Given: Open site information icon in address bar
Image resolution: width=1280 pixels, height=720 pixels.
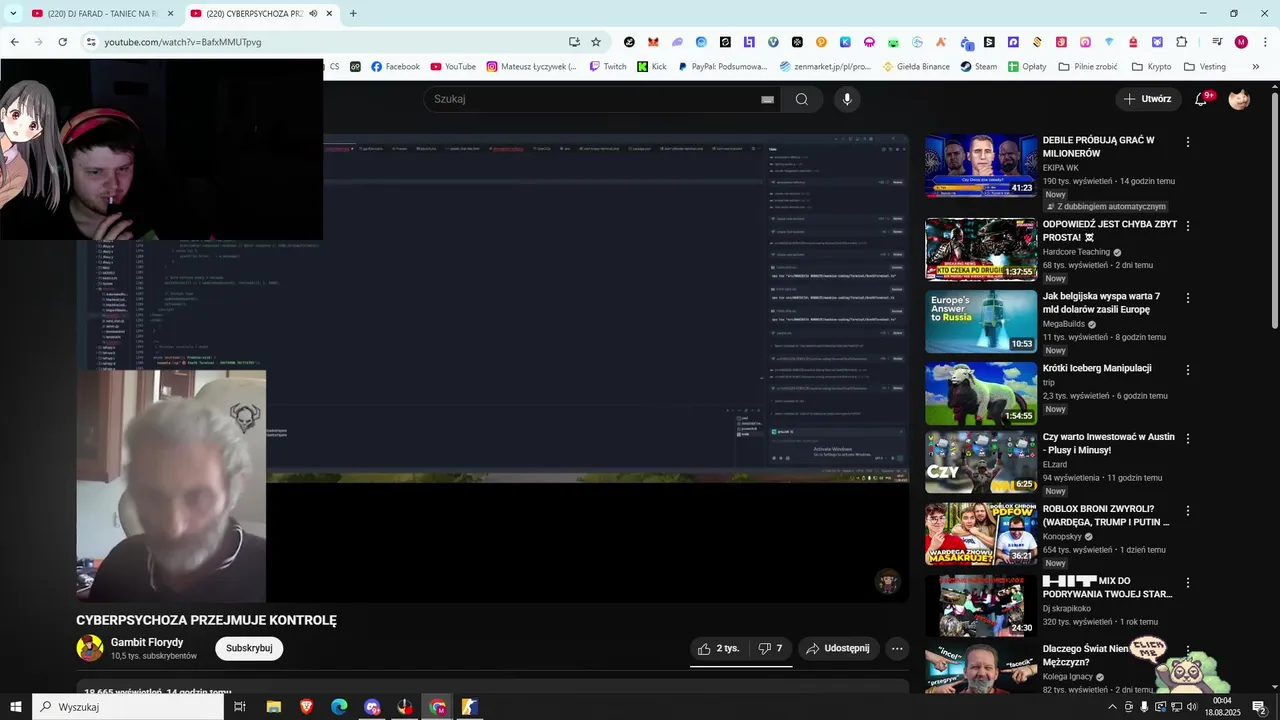Looking at the screenshot, I should [x=91, y=42].
